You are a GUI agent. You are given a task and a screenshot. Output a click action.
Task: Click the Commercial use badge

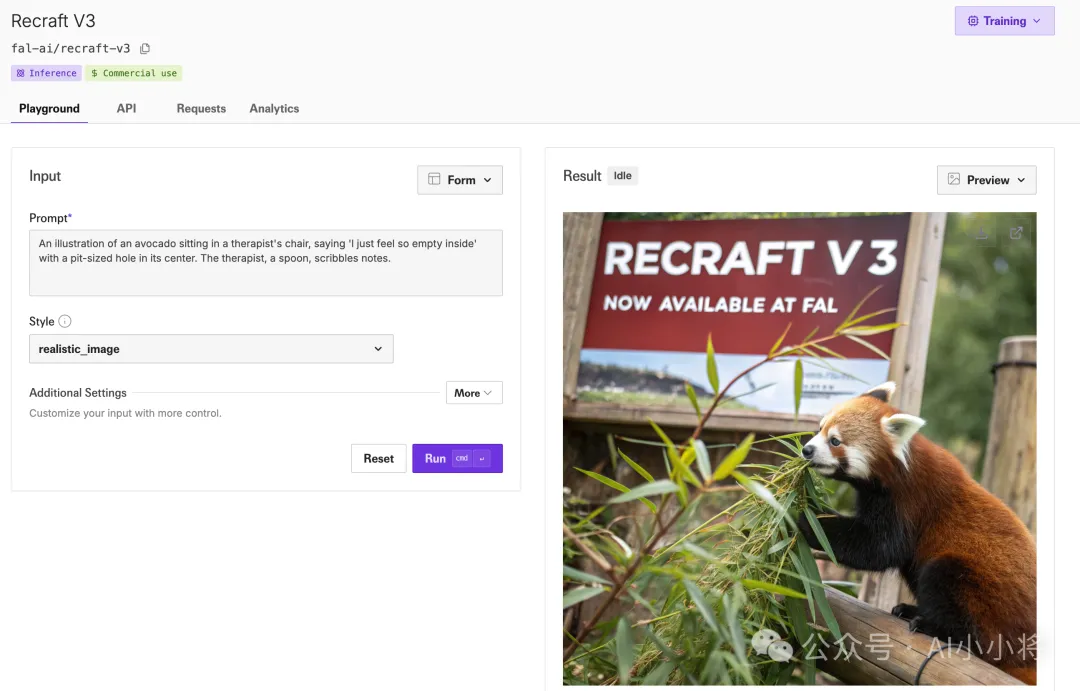134,73
